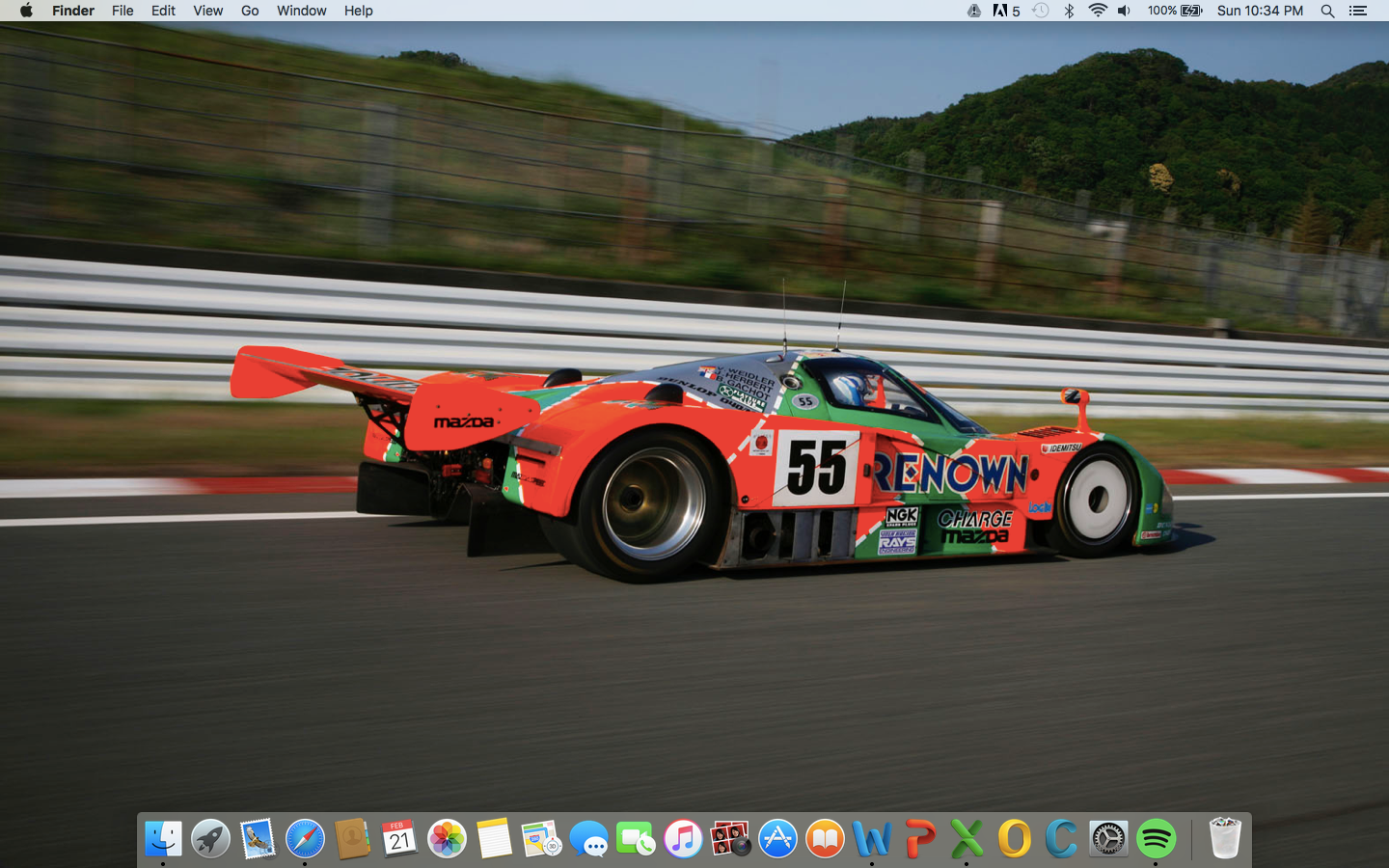
Task: Open the Edit menu
Action: pos(163,11)
